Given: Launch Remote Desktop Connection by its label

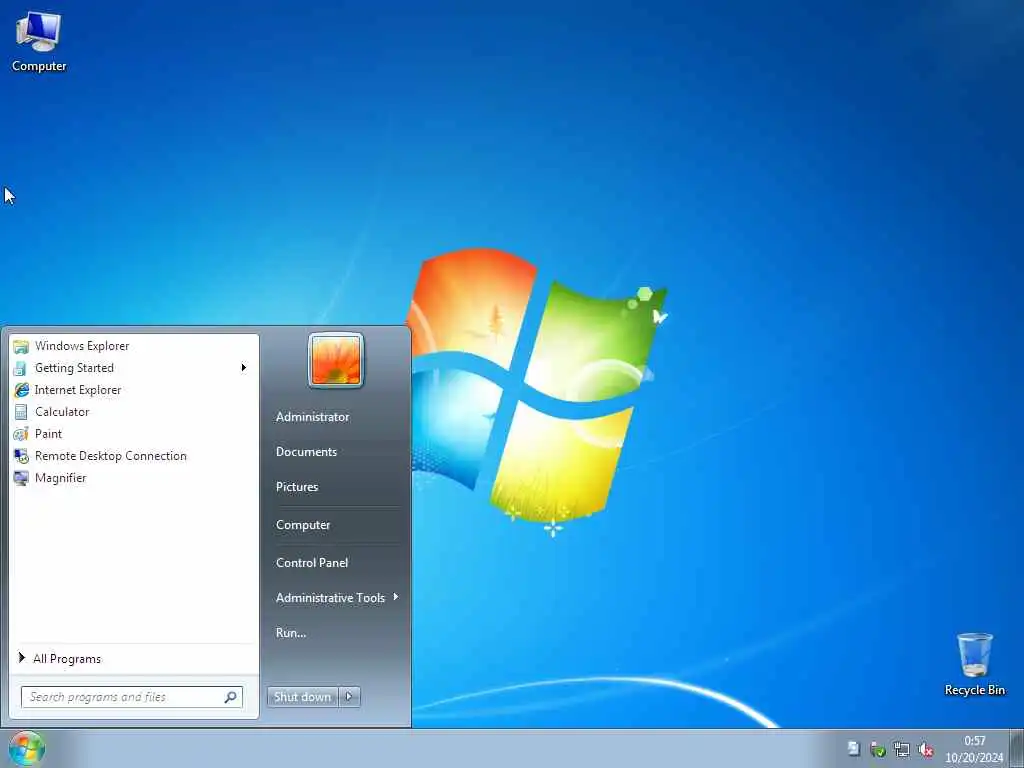Looking at the screenshot, I should pos(111,456).
